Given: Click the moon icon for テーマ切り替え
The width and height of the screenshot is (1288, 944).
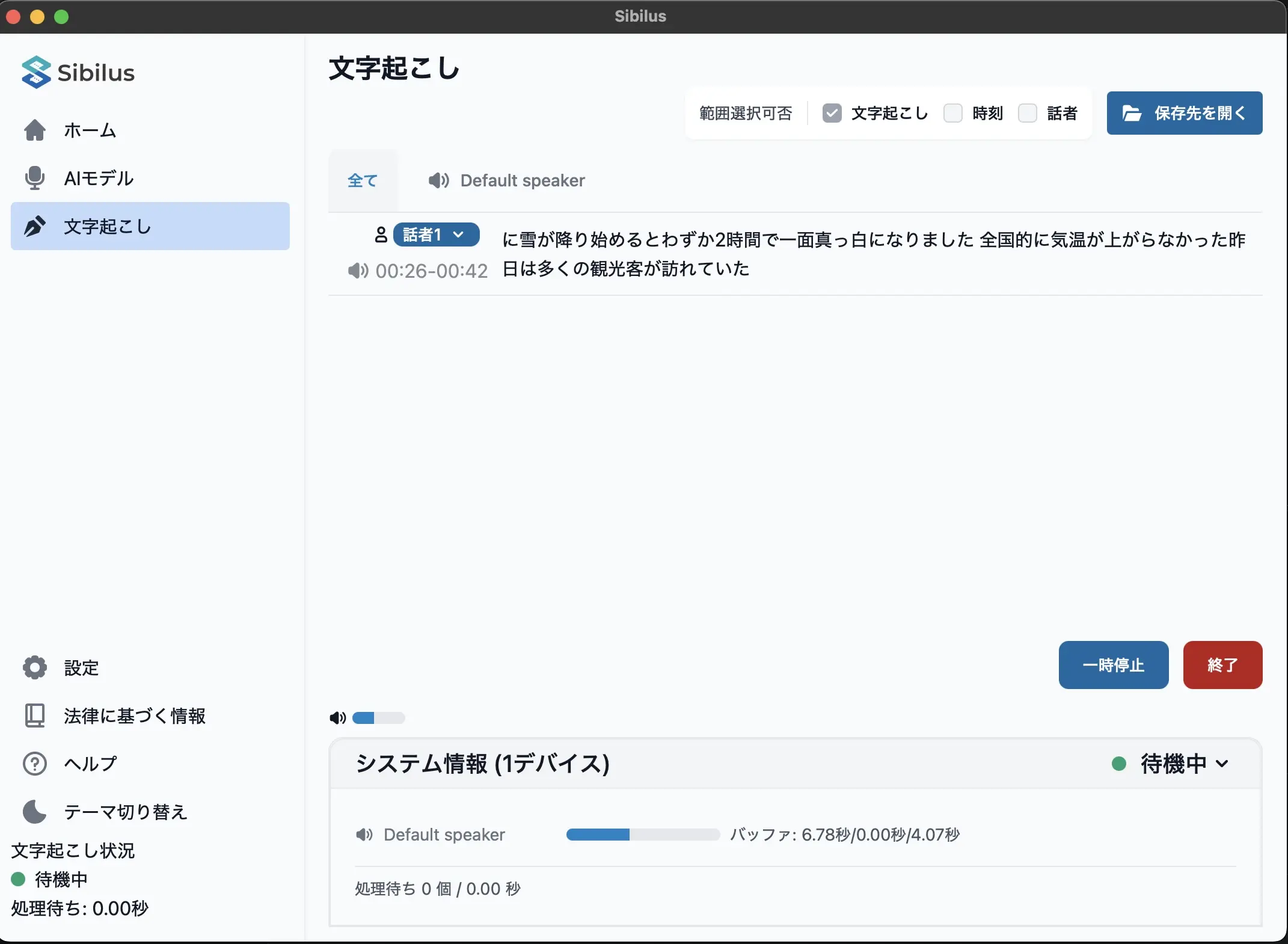Looking at the screenshot, I should [x=35, y=812].
